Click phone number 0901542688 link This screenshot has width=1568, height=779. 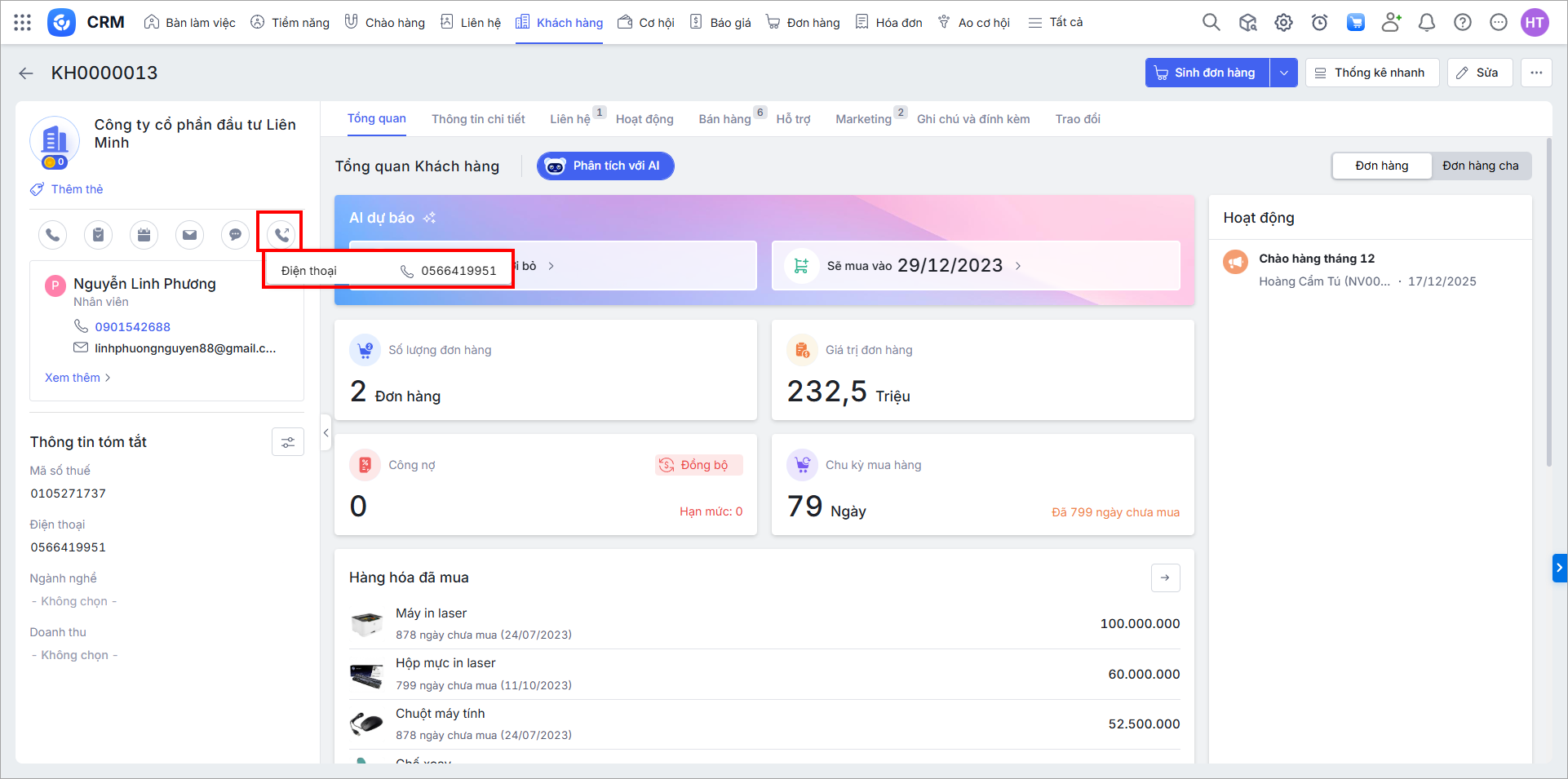(132, 327)
